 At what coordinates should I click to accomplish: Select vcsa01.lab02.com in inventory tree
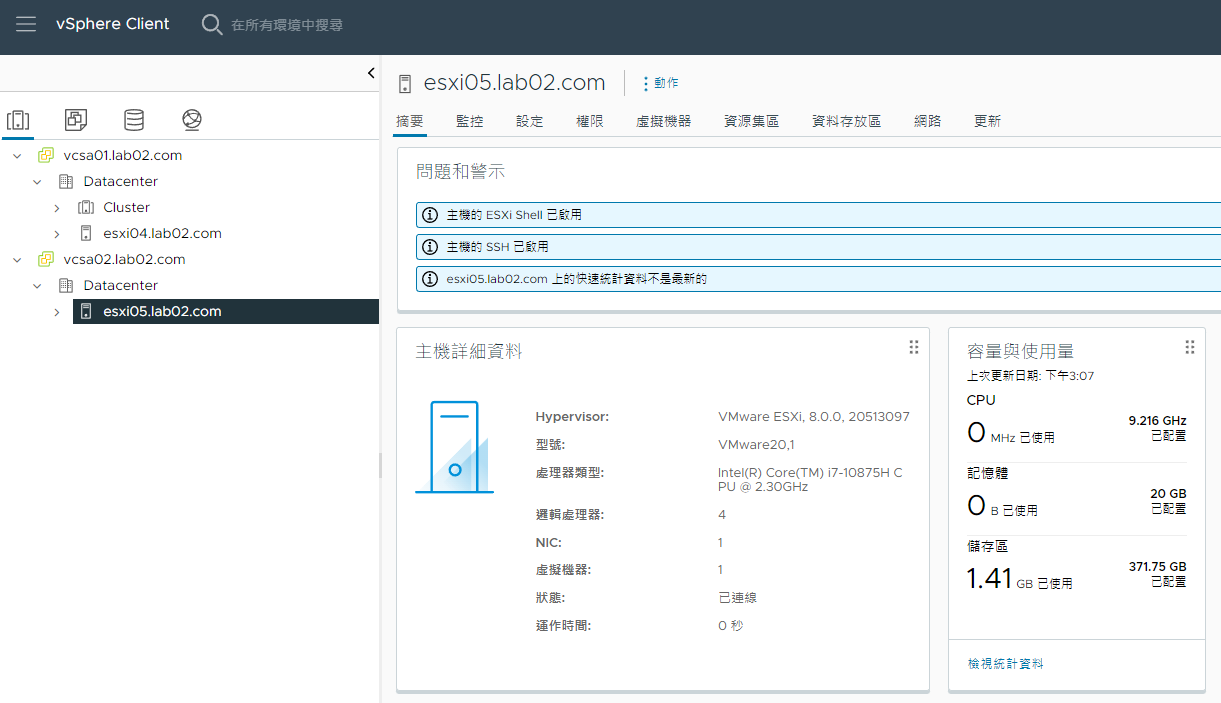[123, 156]
